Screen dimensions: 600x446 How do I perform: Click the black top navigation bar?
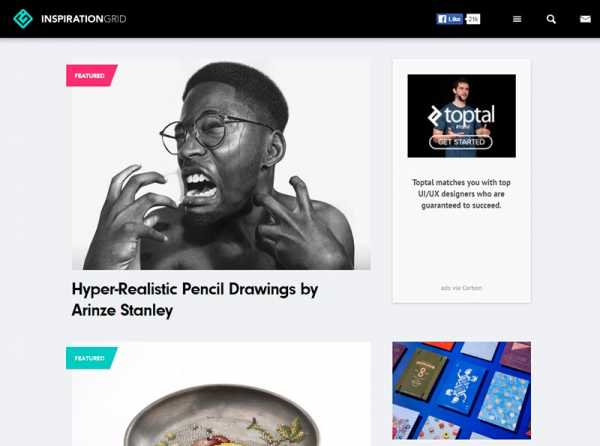300,19
